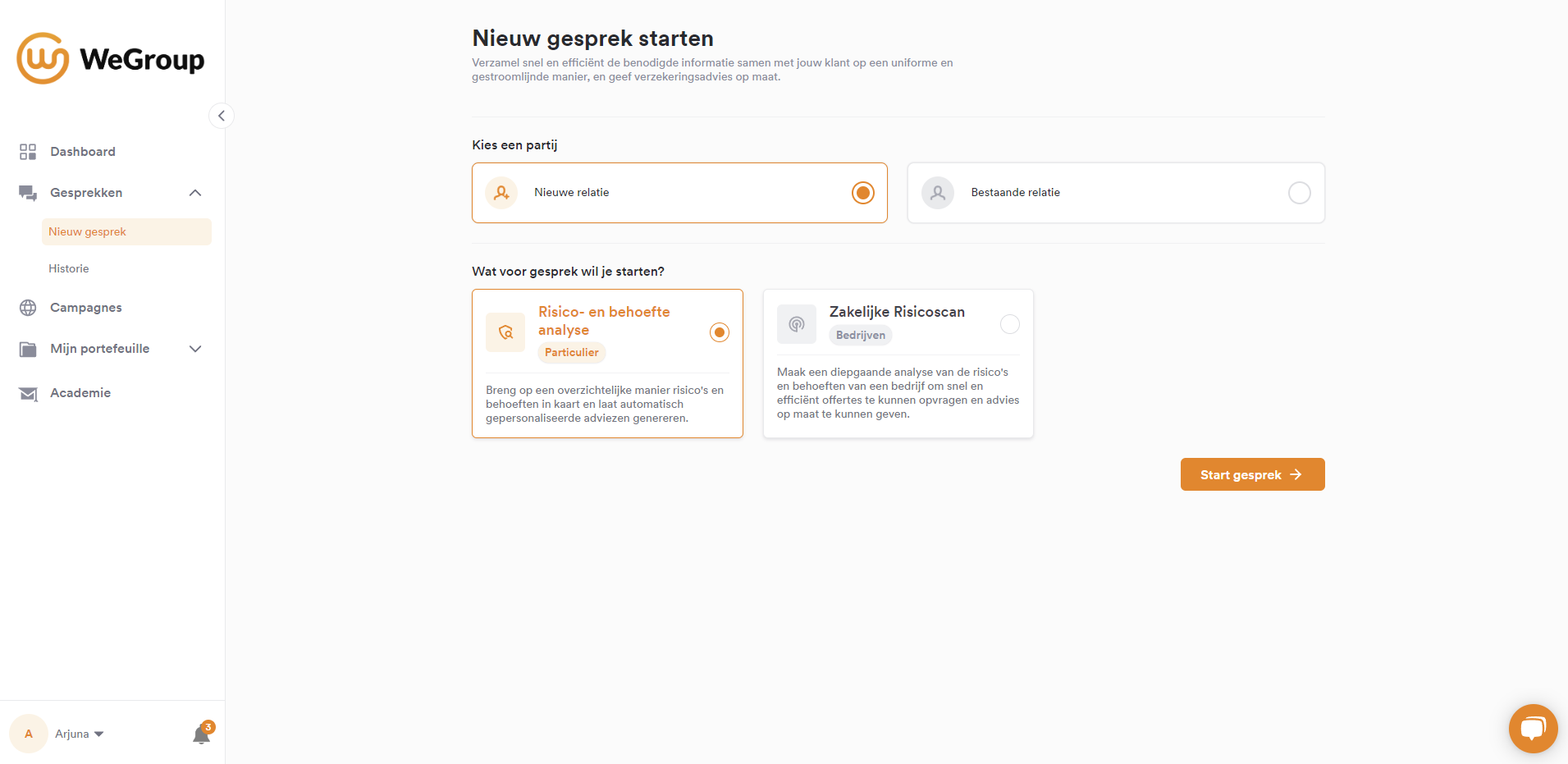Choose the Zakelijke Risicoscan radio button
1568x764 pixels.
(x=1010, y=324)
